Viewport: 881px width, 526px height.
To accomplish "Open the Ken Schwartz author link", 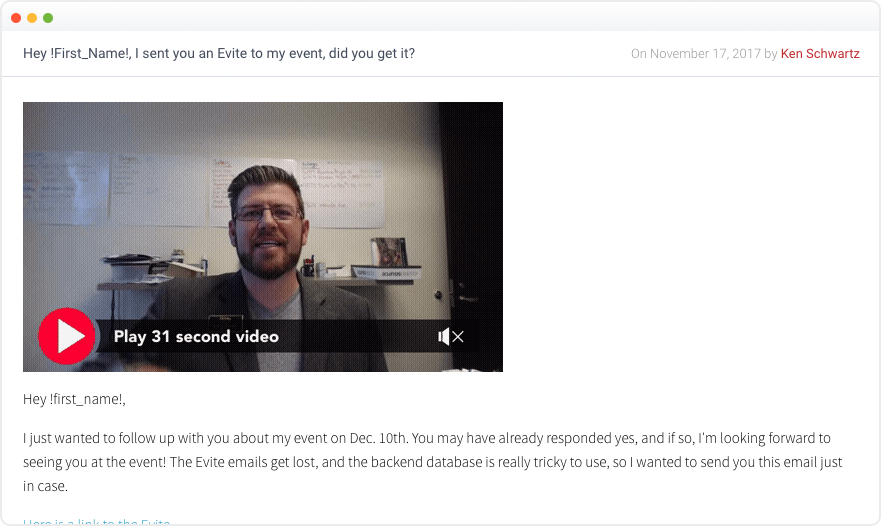I will [820, 53].
